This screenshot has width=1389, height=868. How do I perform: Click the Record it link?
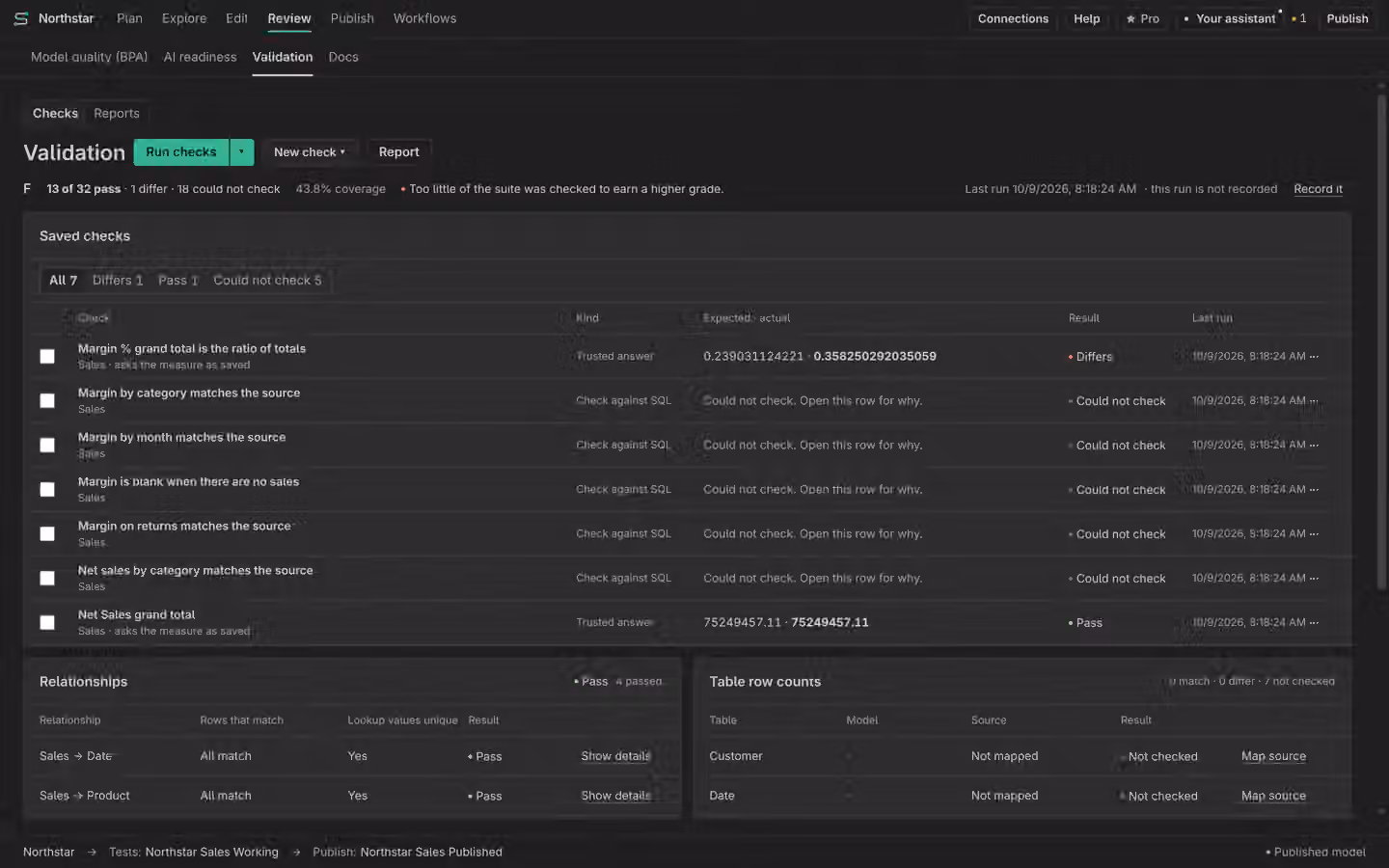[1318, 189]
